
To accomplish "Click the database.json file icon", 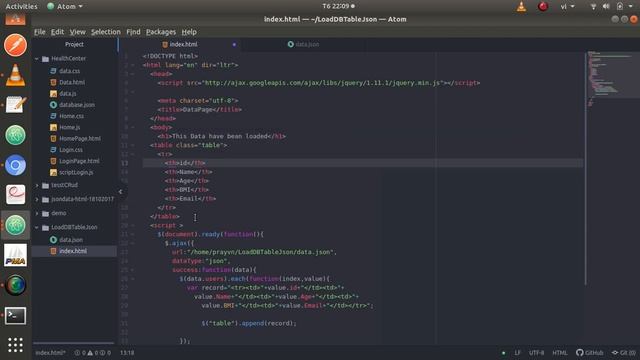I will 53,105.
